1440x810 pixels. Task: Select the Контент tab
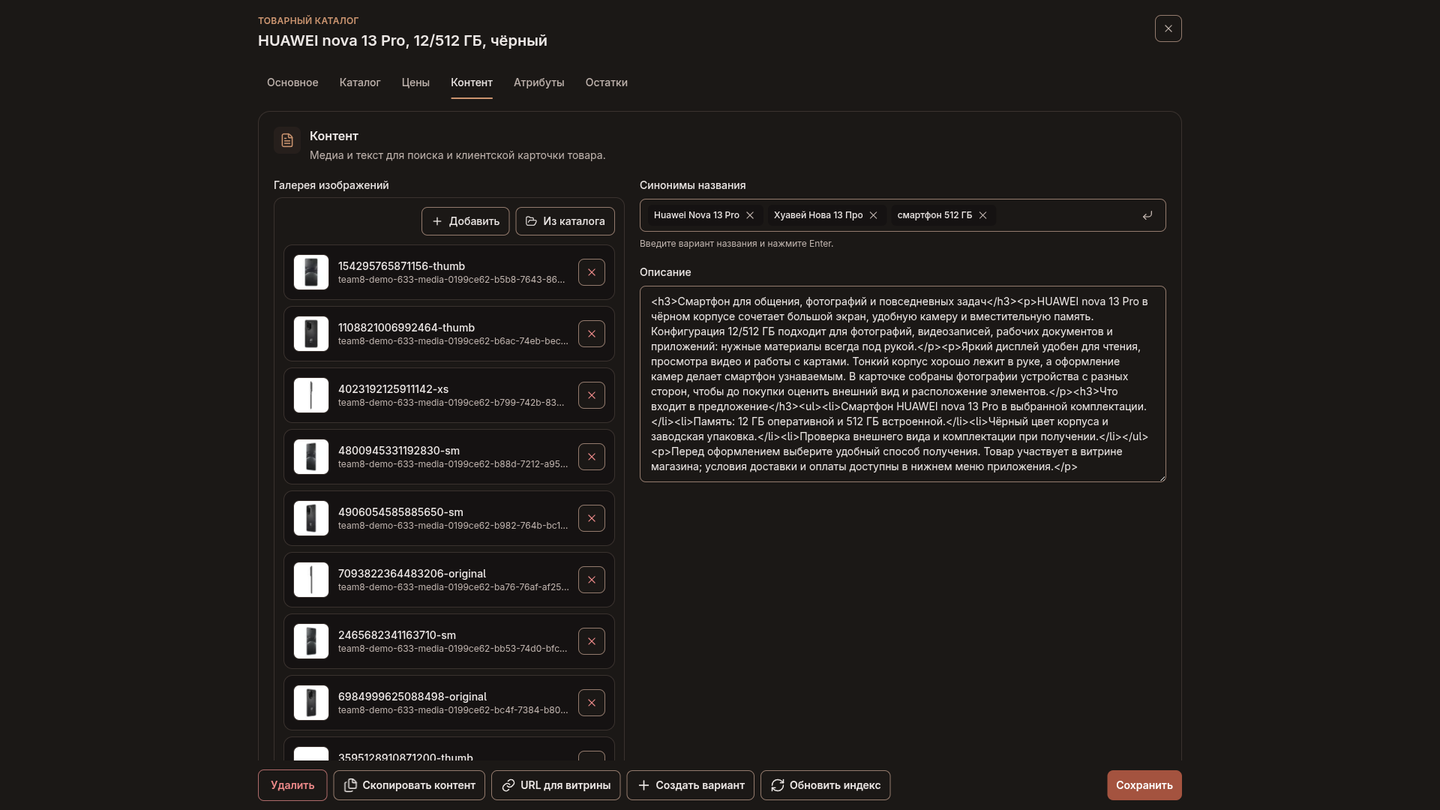click(471, 82)
